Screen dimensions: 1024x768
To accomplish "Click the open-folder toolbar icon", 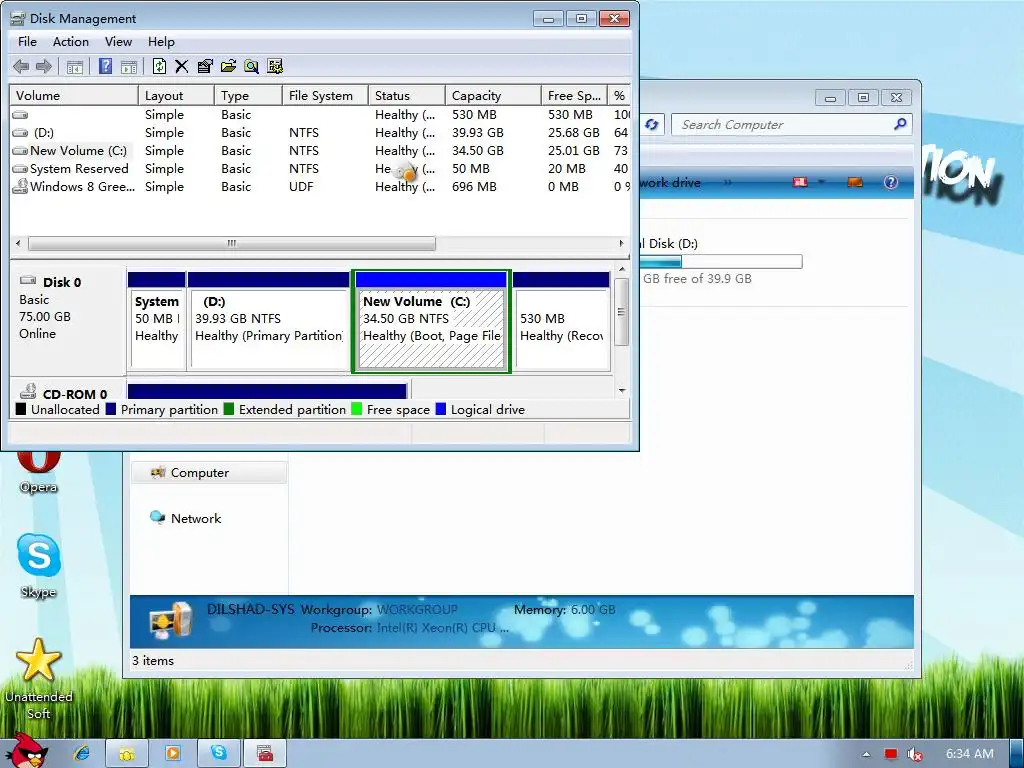I will point(229,66).
